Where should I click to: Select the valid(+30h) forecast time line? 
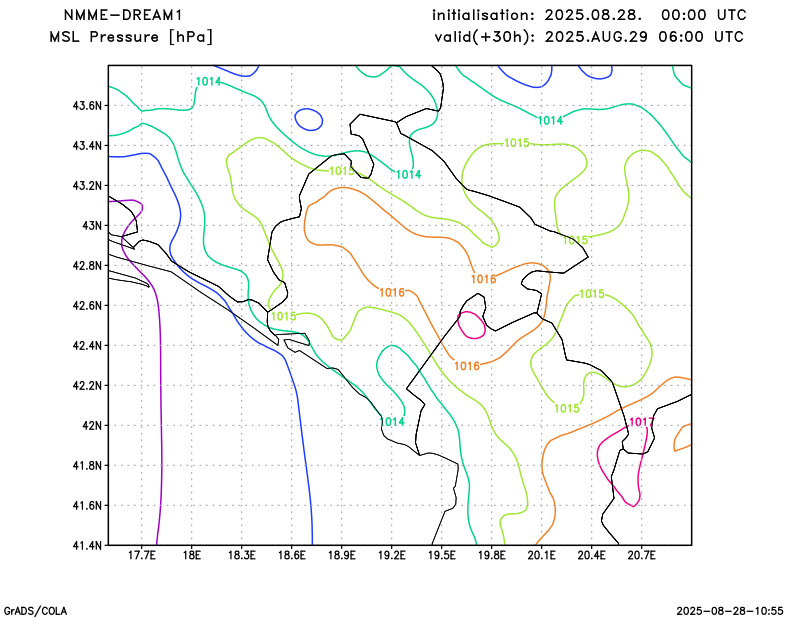[x=589, y=37]
